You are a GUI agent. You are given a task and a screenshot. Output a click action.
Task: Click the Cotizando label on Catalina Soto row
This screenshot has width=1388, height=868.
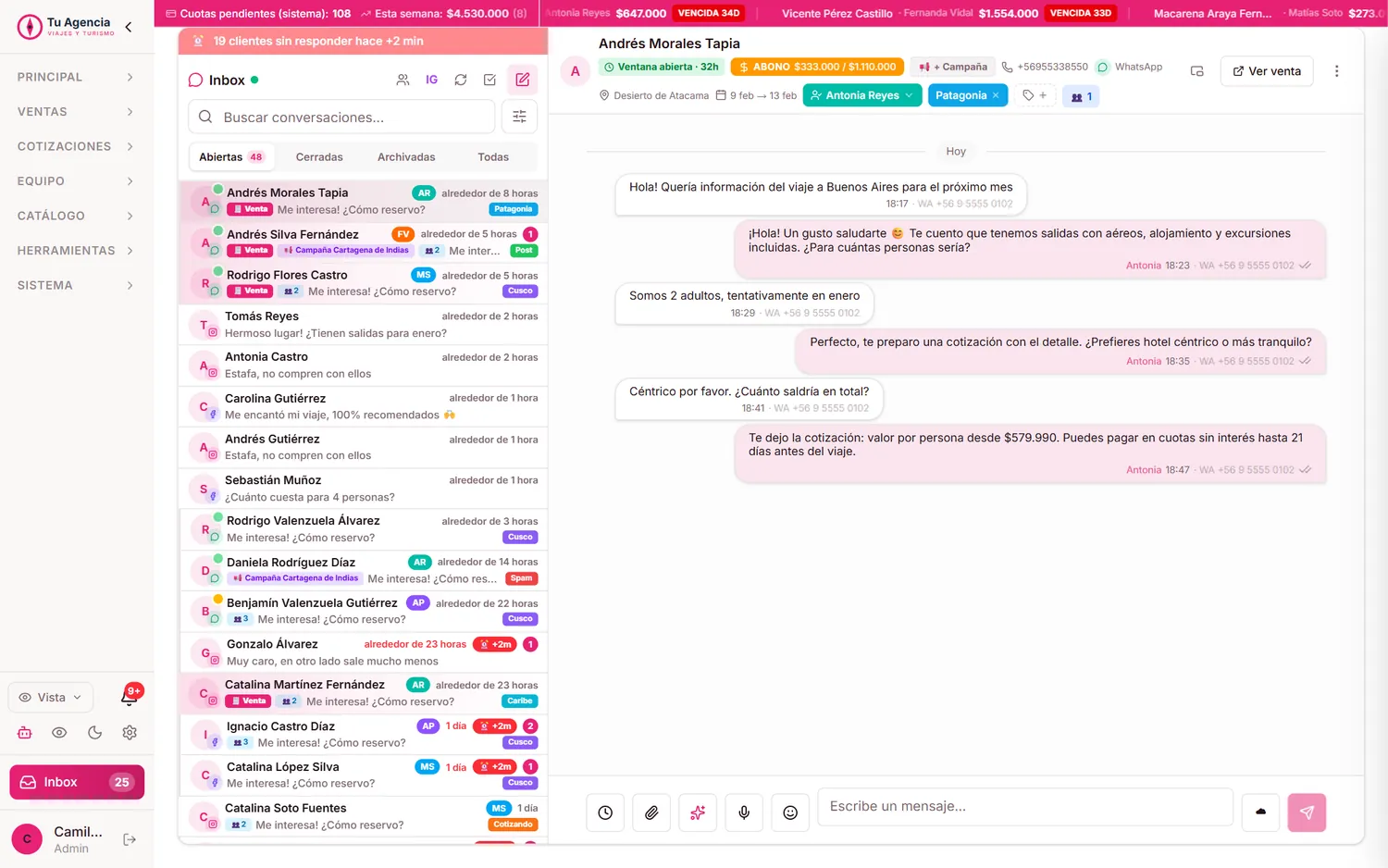coord(513,825)
